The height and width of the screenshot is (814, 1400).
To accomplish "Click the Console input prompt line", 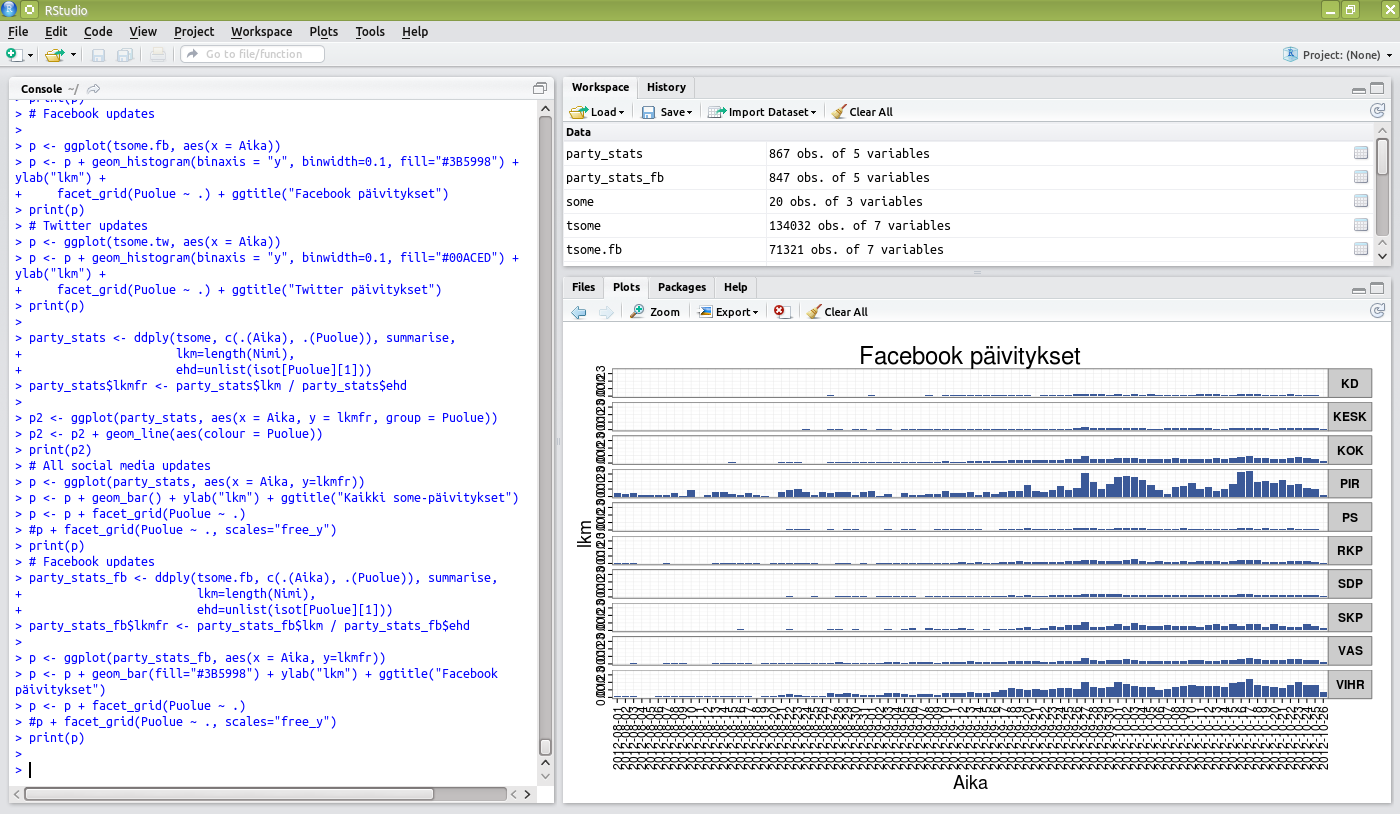I will (275, 770).
